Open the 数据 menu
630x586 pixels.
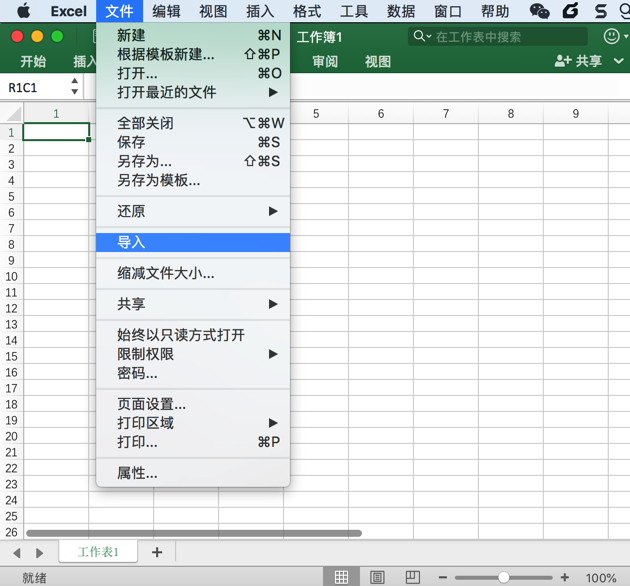[x=401, y=11]
